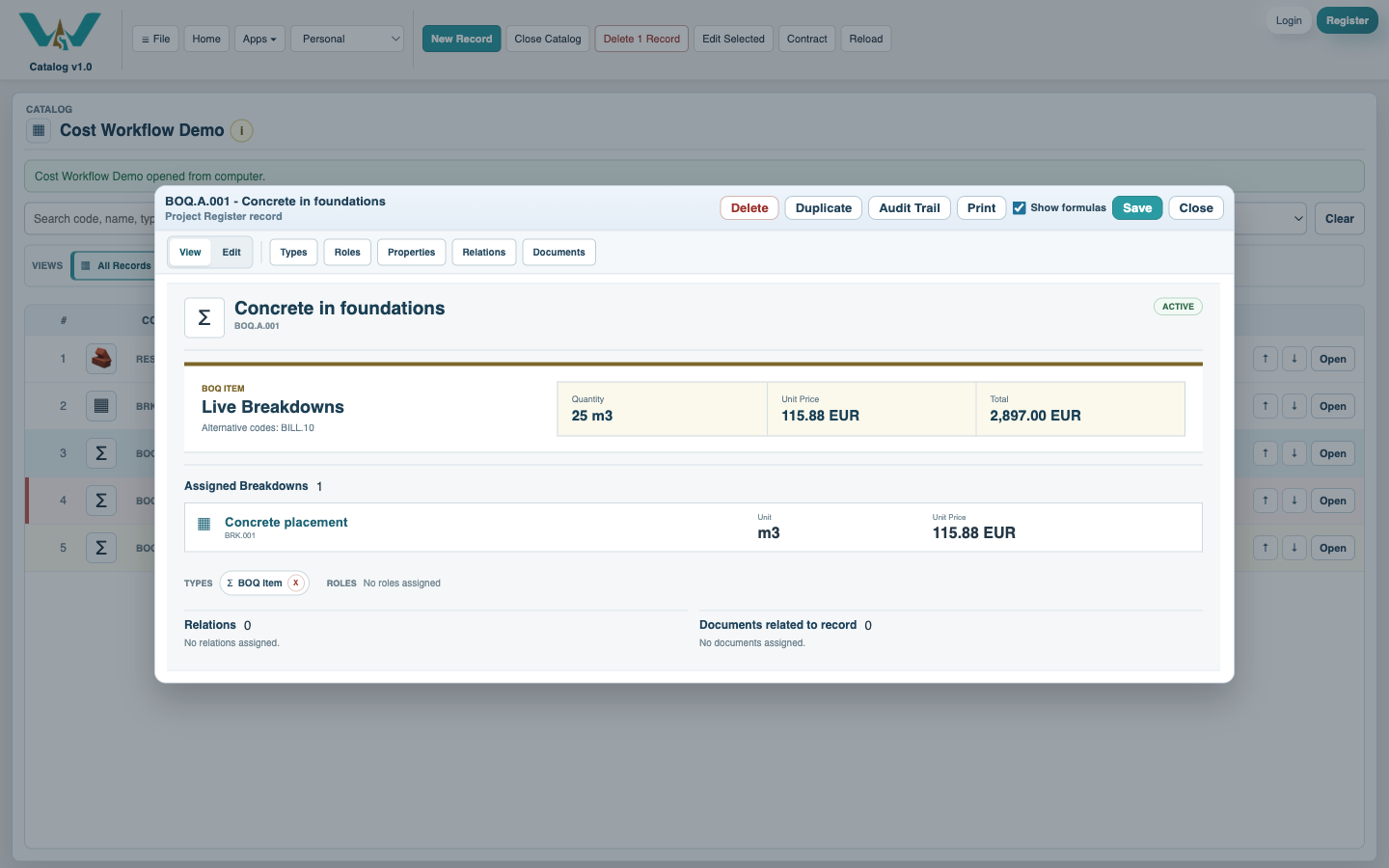Click the Delete 1 Record button
Screen dimensions: 1389x868
tap(641, 39)
